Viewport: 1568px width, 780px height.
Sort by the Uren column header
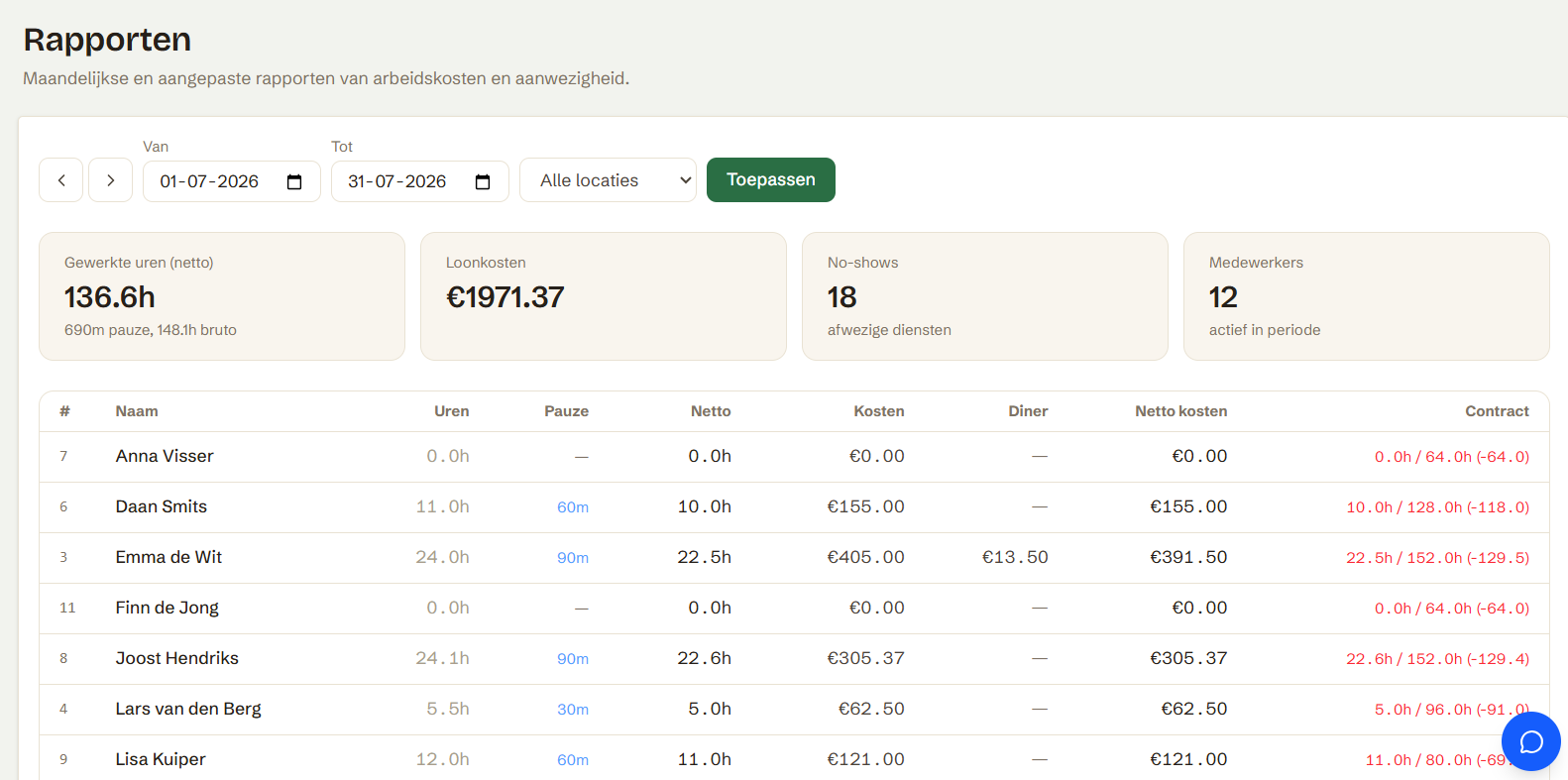(x=452, y=411)
